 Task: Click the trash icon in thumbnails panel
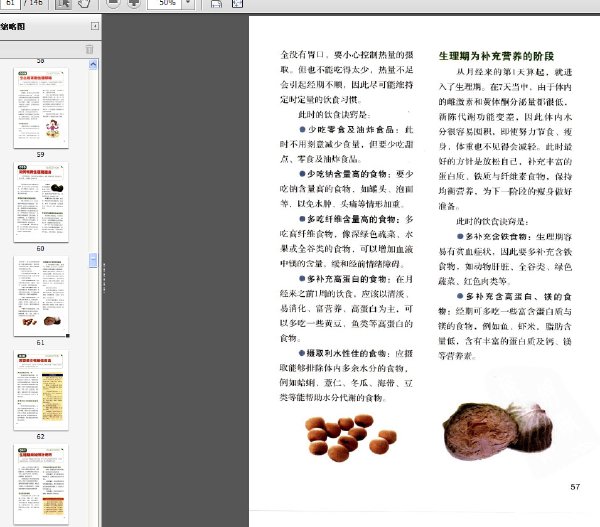[89, 49]
